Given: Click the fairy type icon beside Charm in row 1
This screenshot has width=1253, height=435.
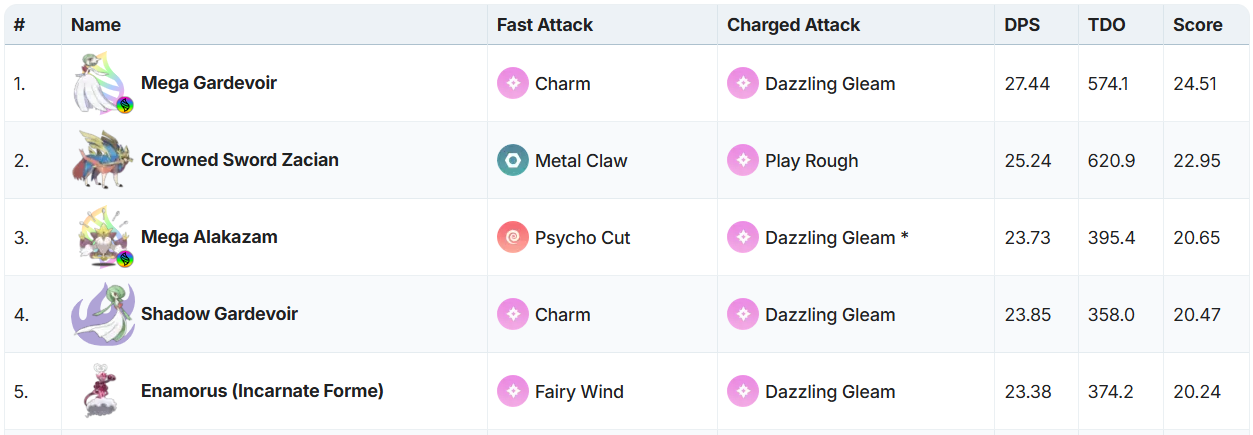Looking at the screenshot, I should [513, 84].
